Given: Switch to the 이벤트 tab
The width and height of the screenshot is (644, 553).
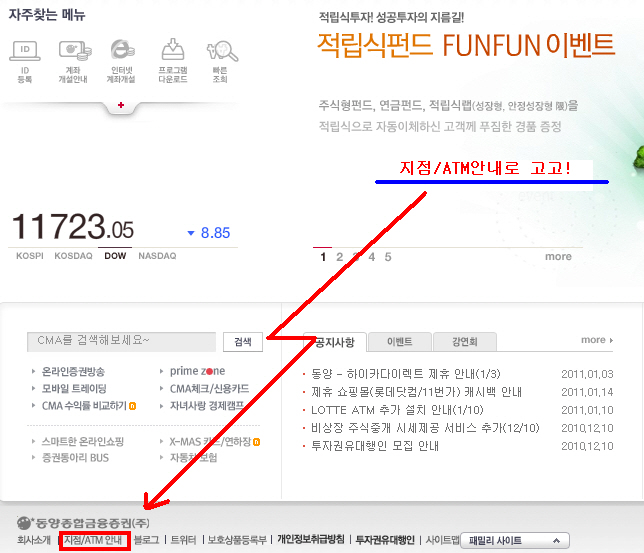Looking at the screenshot, I should pos(400,342).
